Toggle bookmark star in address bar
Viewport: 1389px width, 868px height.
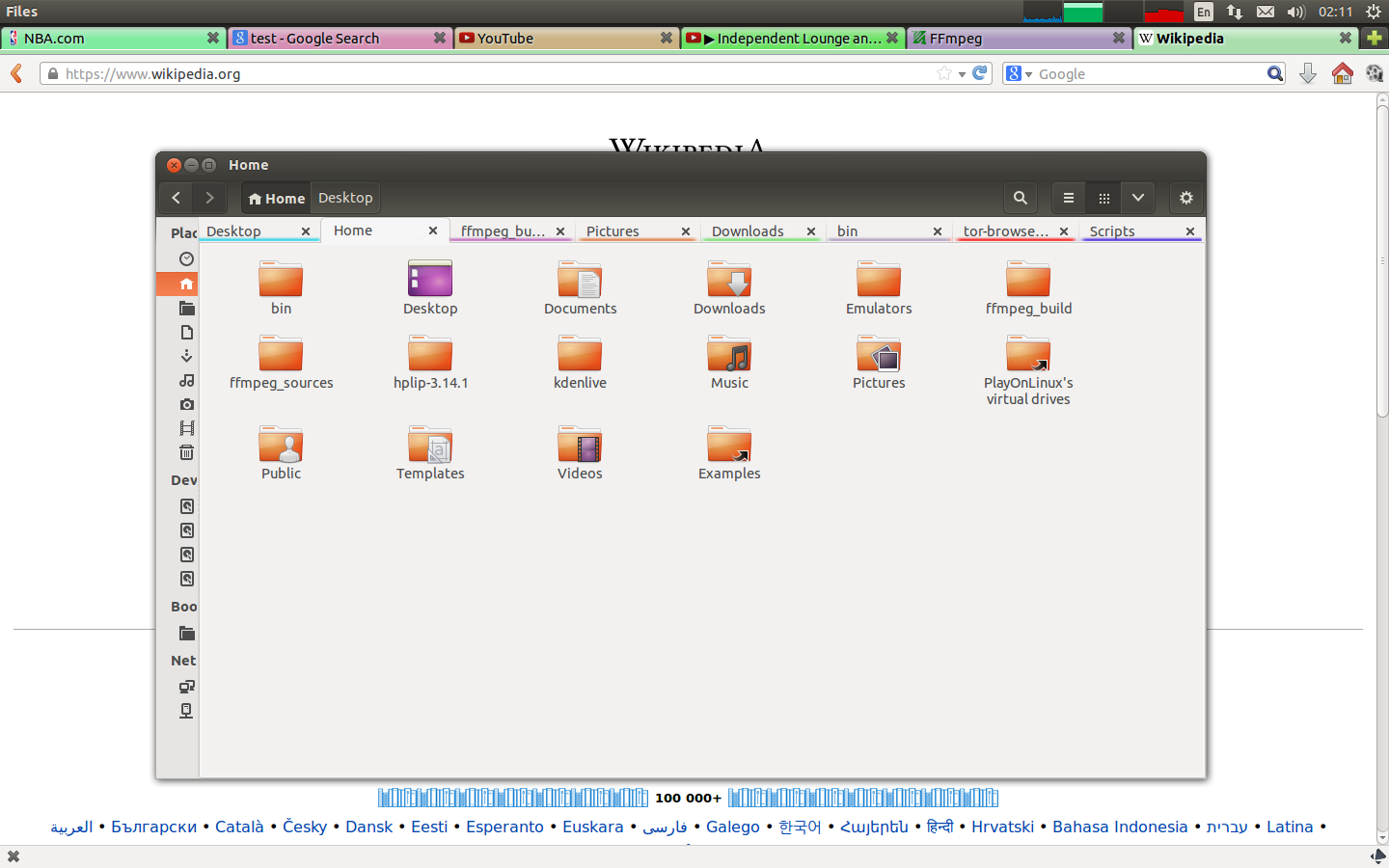943,74
